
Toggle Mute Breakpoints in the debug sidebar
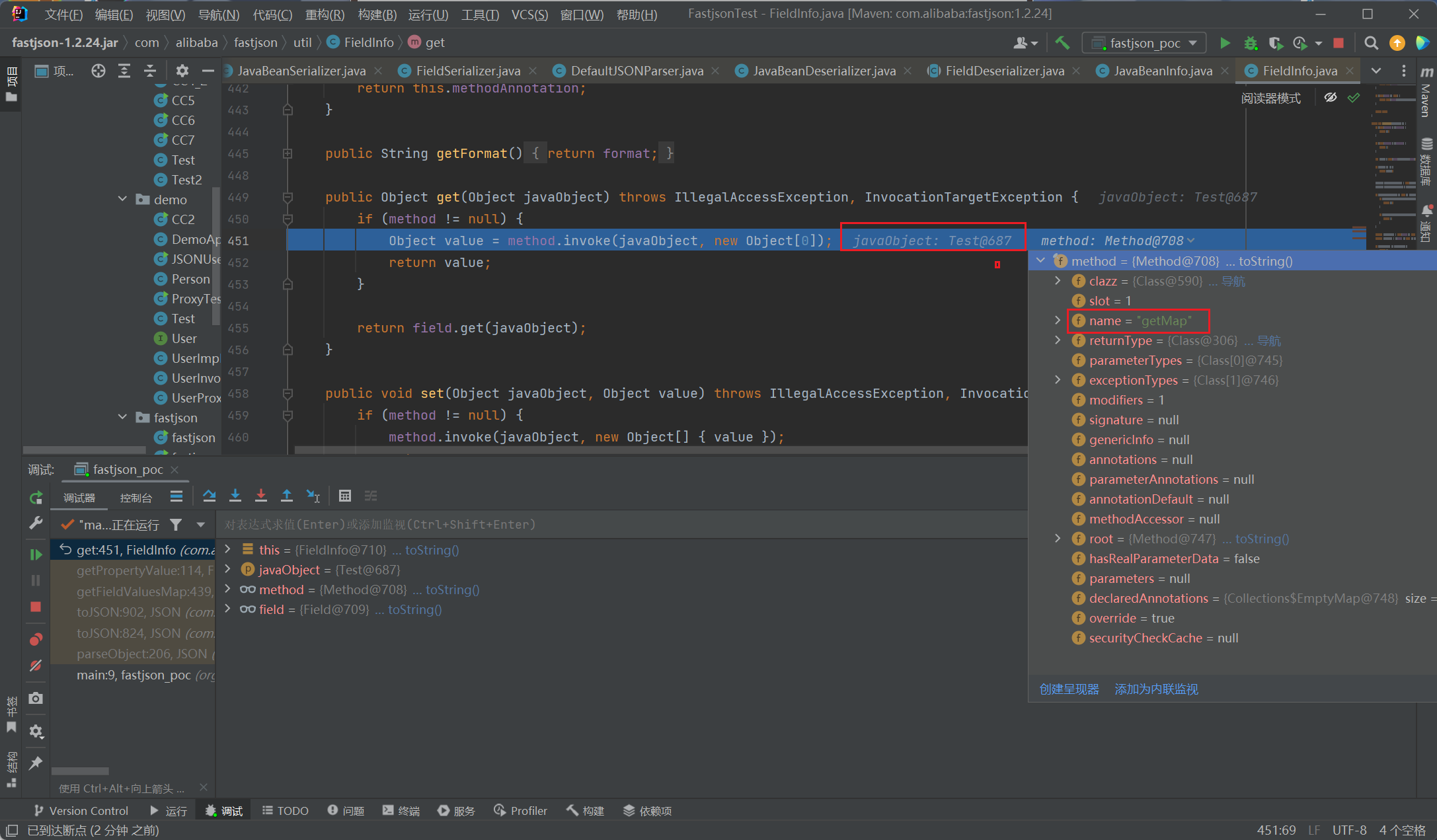tap(36, 666)
